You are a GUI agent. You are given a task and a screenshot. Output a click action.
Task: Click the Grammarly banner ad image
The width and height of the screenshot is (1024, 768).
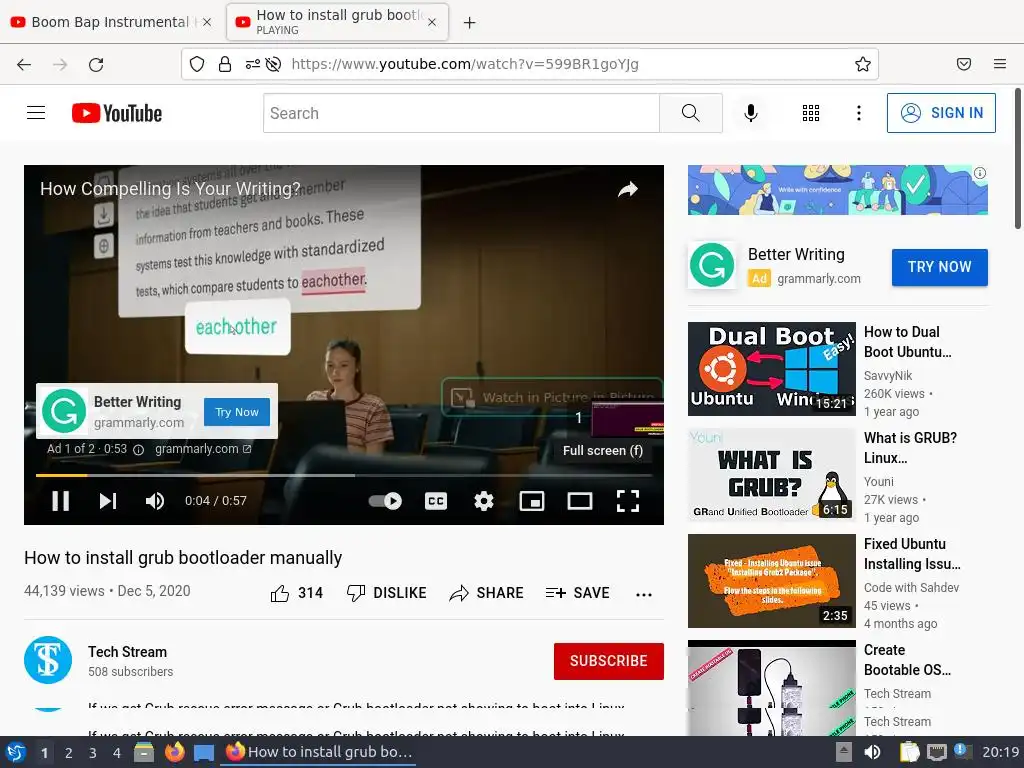837,189
